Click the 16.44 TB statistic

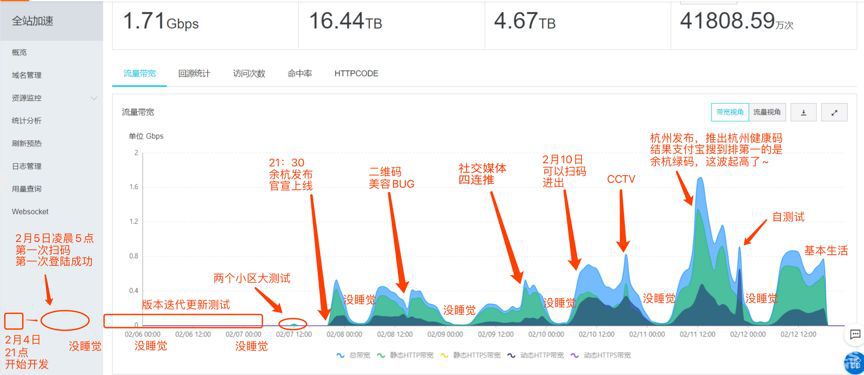[345, 21]
